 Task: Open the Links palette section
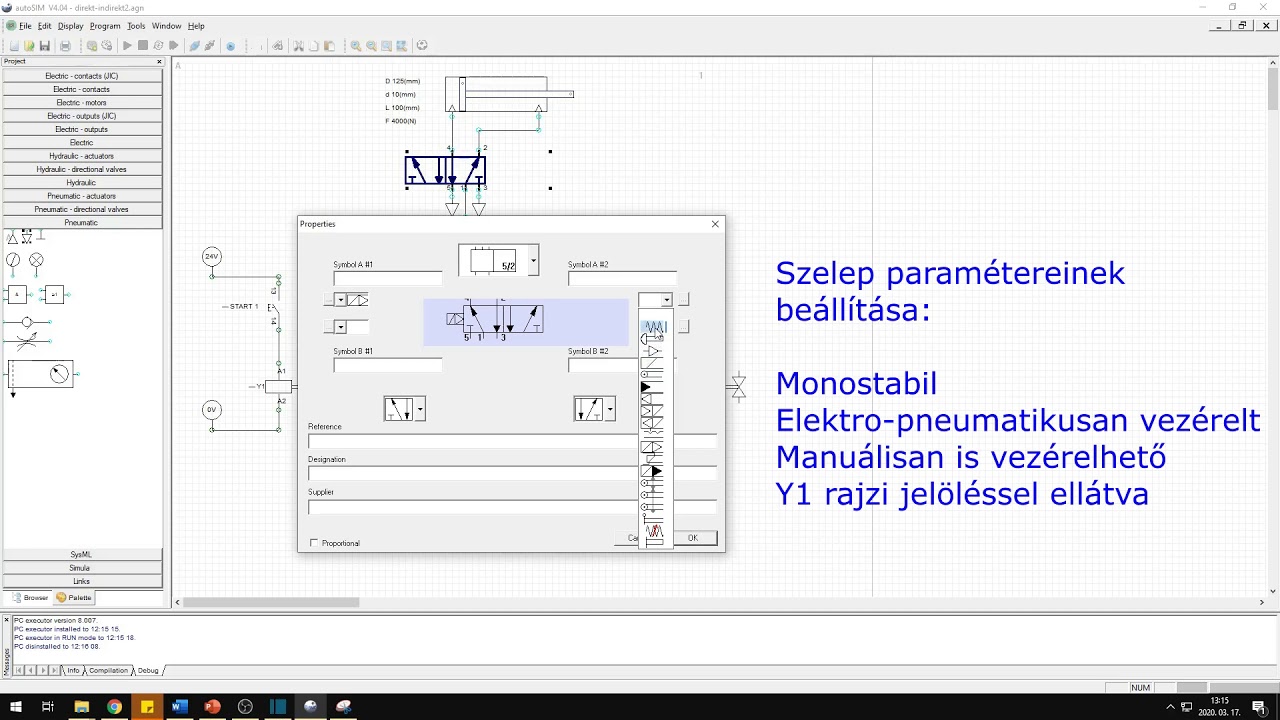coord(82,581)
